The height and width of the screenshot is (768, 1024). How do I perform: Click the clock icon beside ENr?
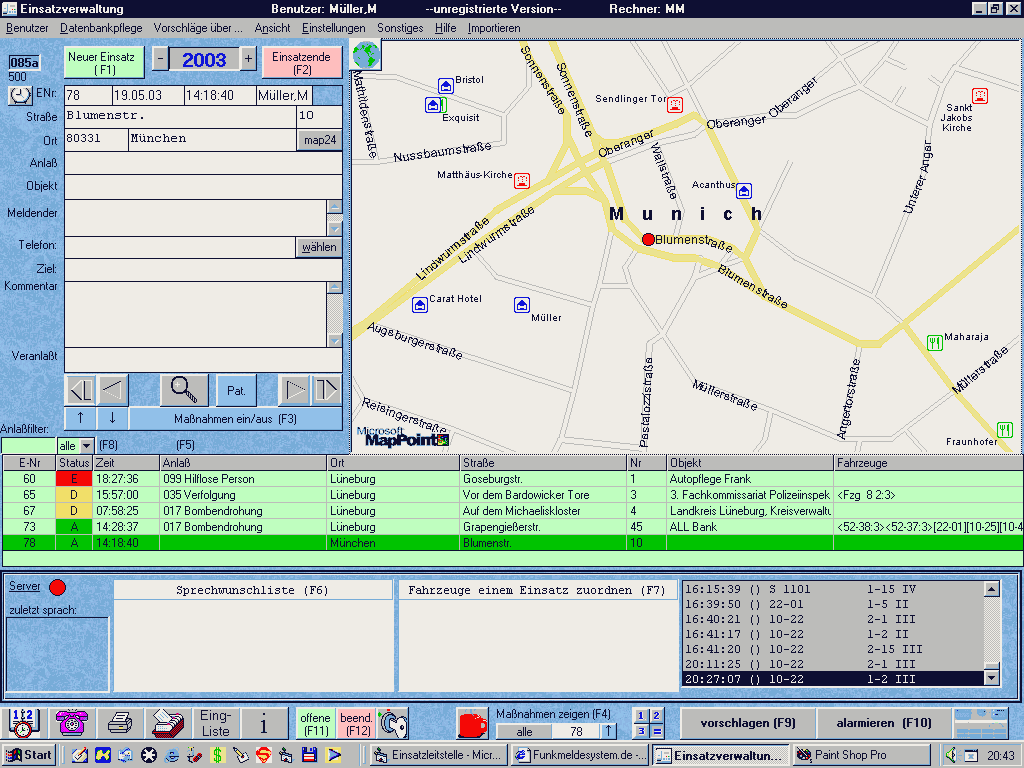[21, 95]
